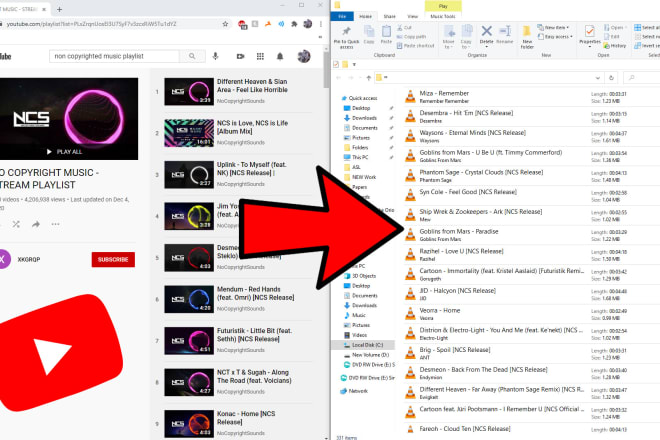Activate voice search microphone on YouTube

pos(216,56)
